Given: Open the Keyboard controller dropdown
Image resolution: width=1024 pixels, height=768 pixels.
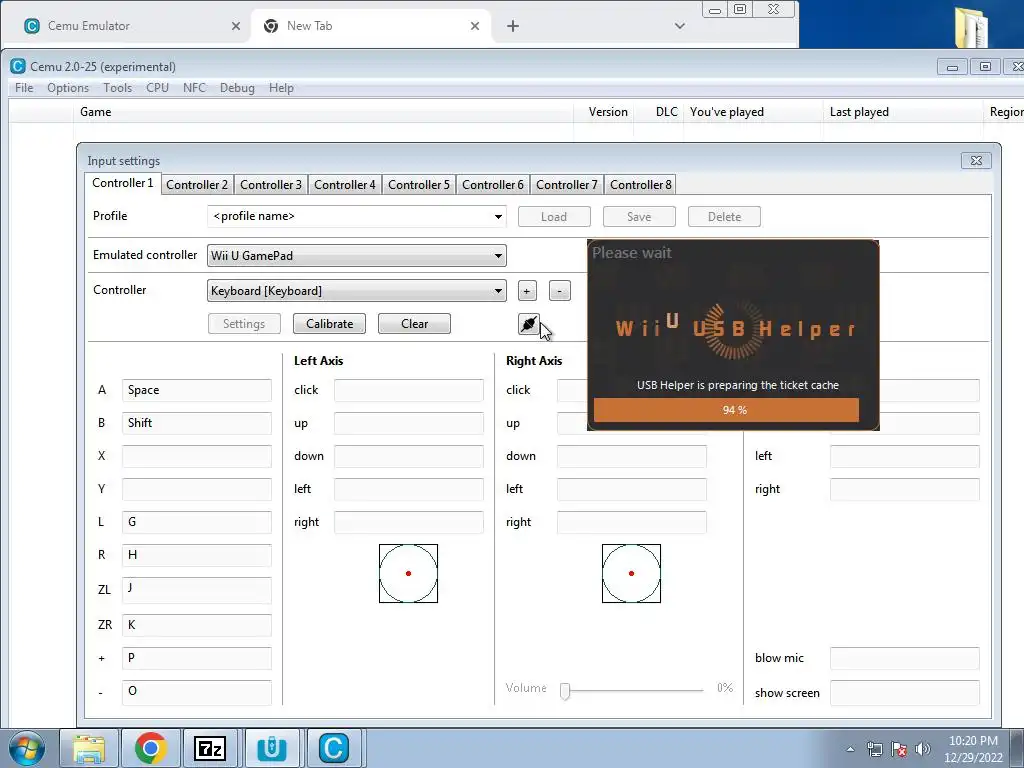Looking at the screenshot, I should click(x=357, y=291).
